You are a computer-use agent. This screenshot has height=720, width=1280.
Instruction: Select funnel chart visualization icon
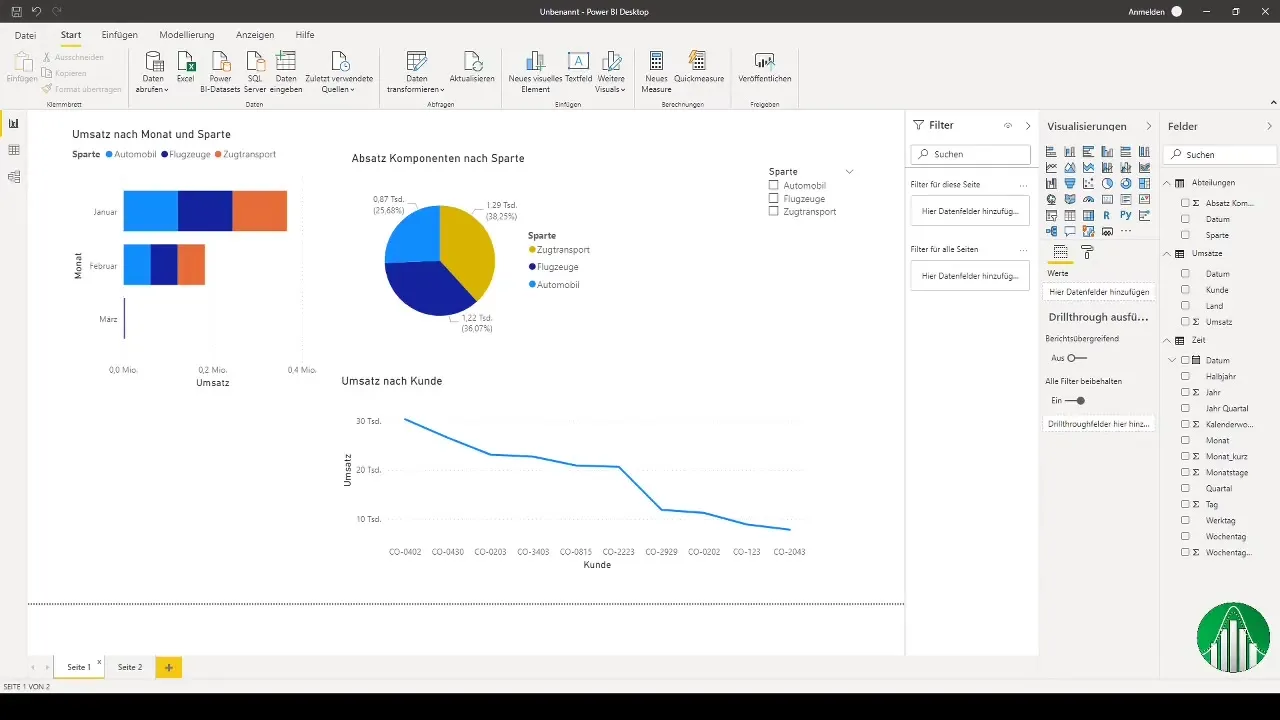[x=1070, y=184]
